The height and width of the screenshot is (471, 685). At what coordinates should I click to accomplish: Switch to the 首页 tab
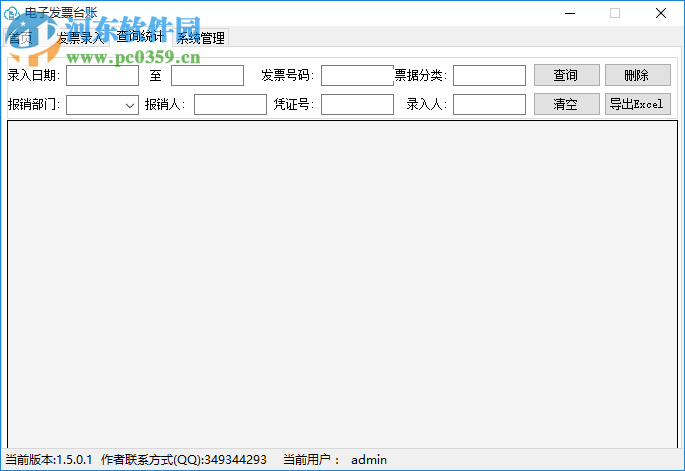pyautogui.click(x=22, y=38)
